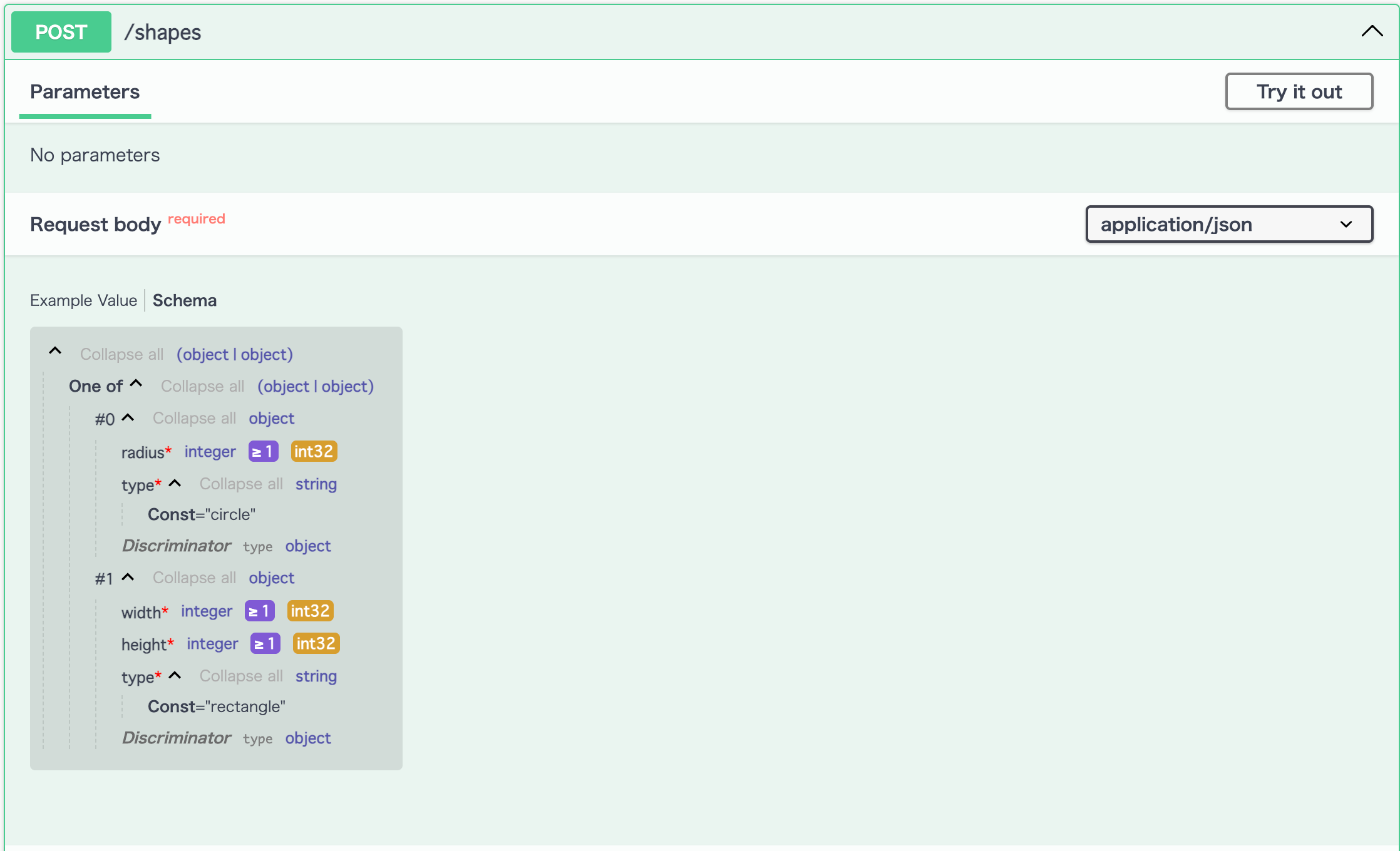Click the Try it out button
Viewport: 1400px width, 851px height.
(x=1299, y=92)
